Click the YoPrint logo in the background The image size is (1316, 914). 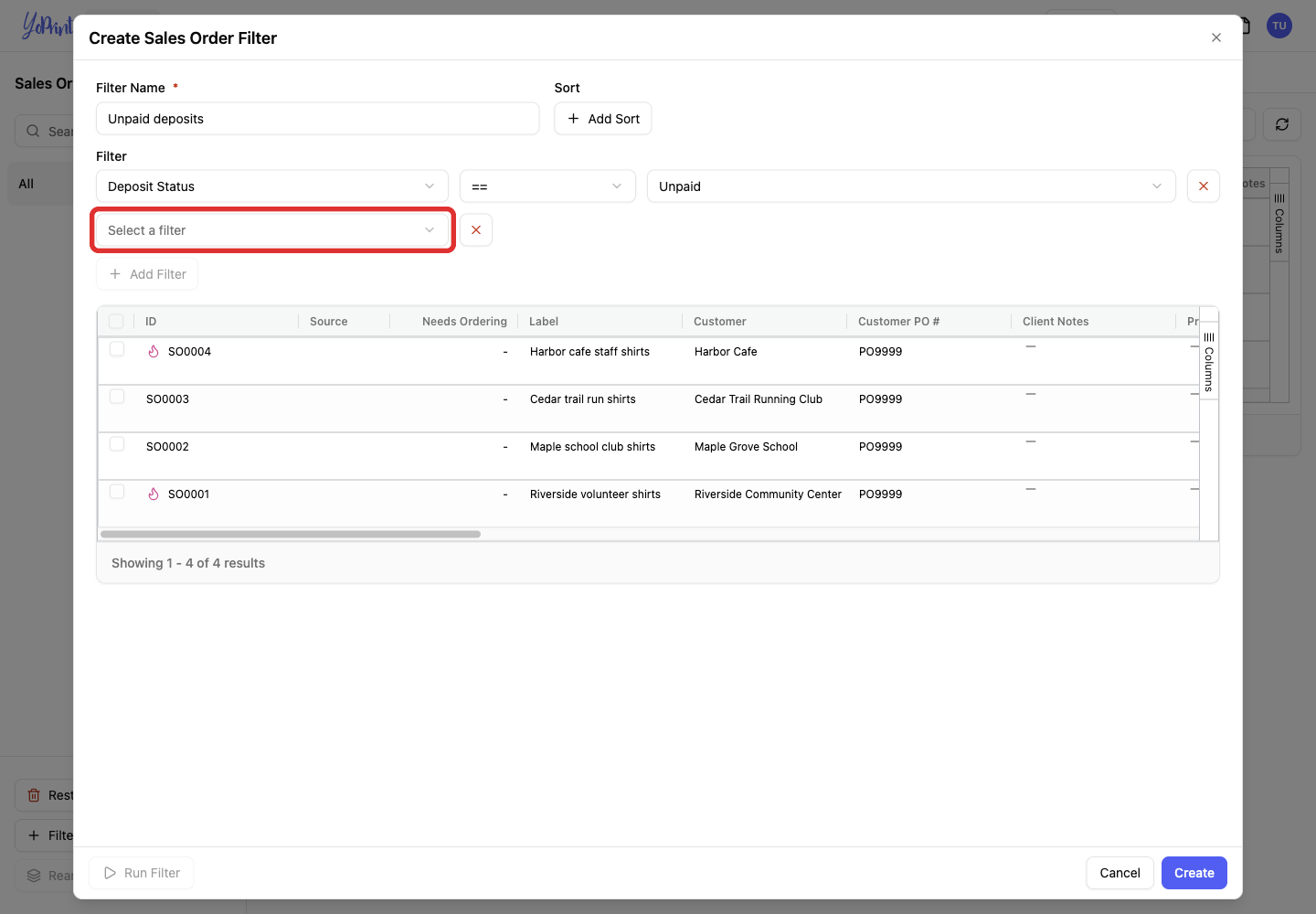click(48, 26)
